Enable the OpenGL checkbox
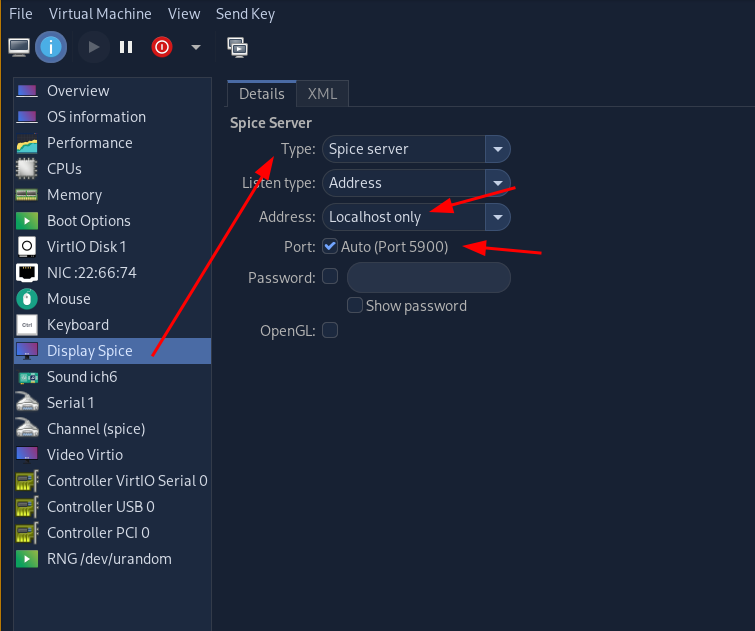The image size is (755, 631). 330,330
